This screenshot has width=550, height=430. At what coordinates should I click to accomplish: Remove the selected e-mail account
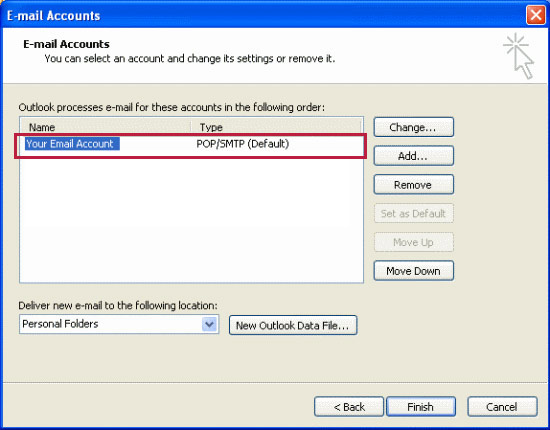pyautogui.click(x=414, y=185)
